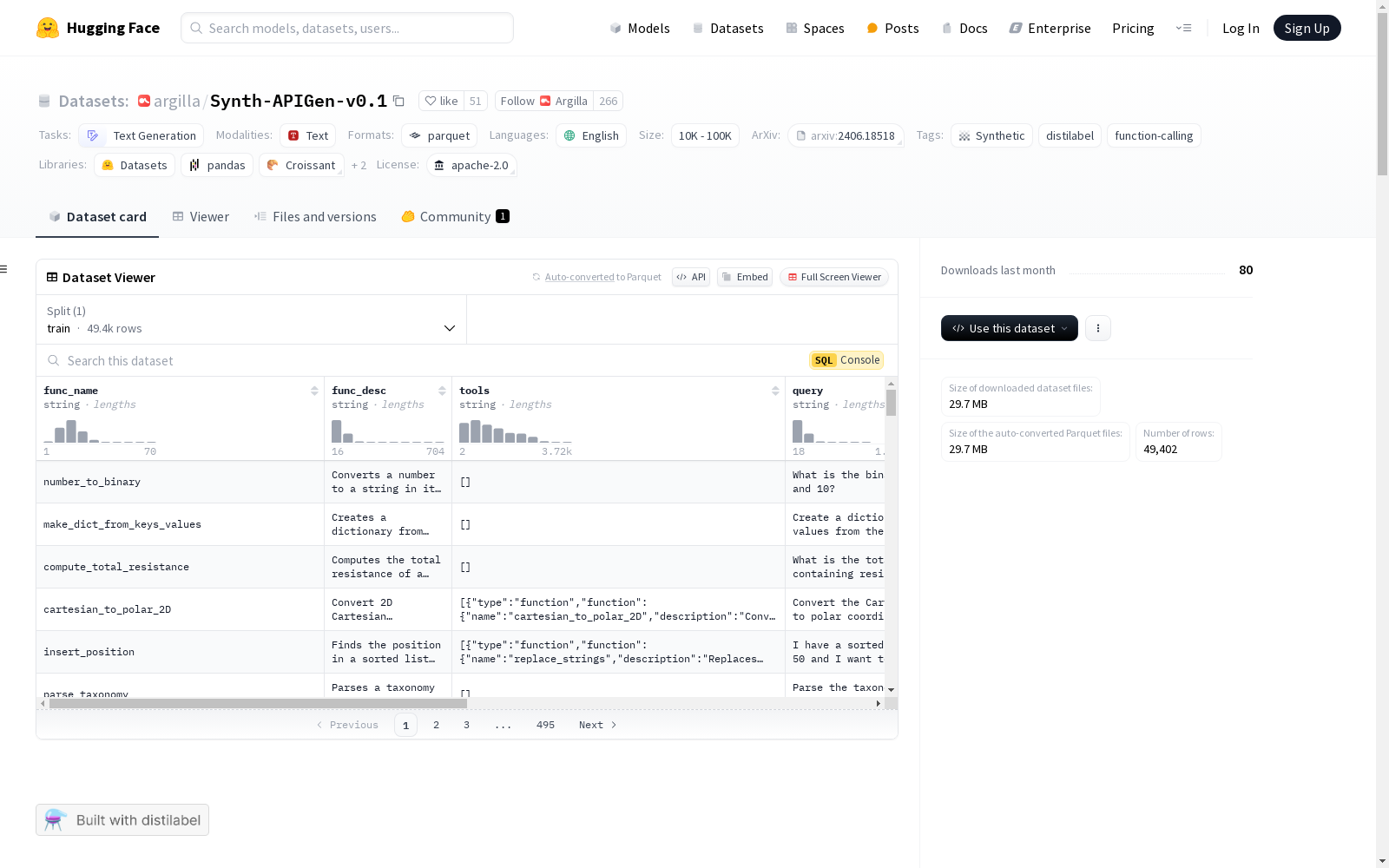Click the search magnifier icon in dataset search
Viewport: 1389px width, 868px height.
pos(54,360)
